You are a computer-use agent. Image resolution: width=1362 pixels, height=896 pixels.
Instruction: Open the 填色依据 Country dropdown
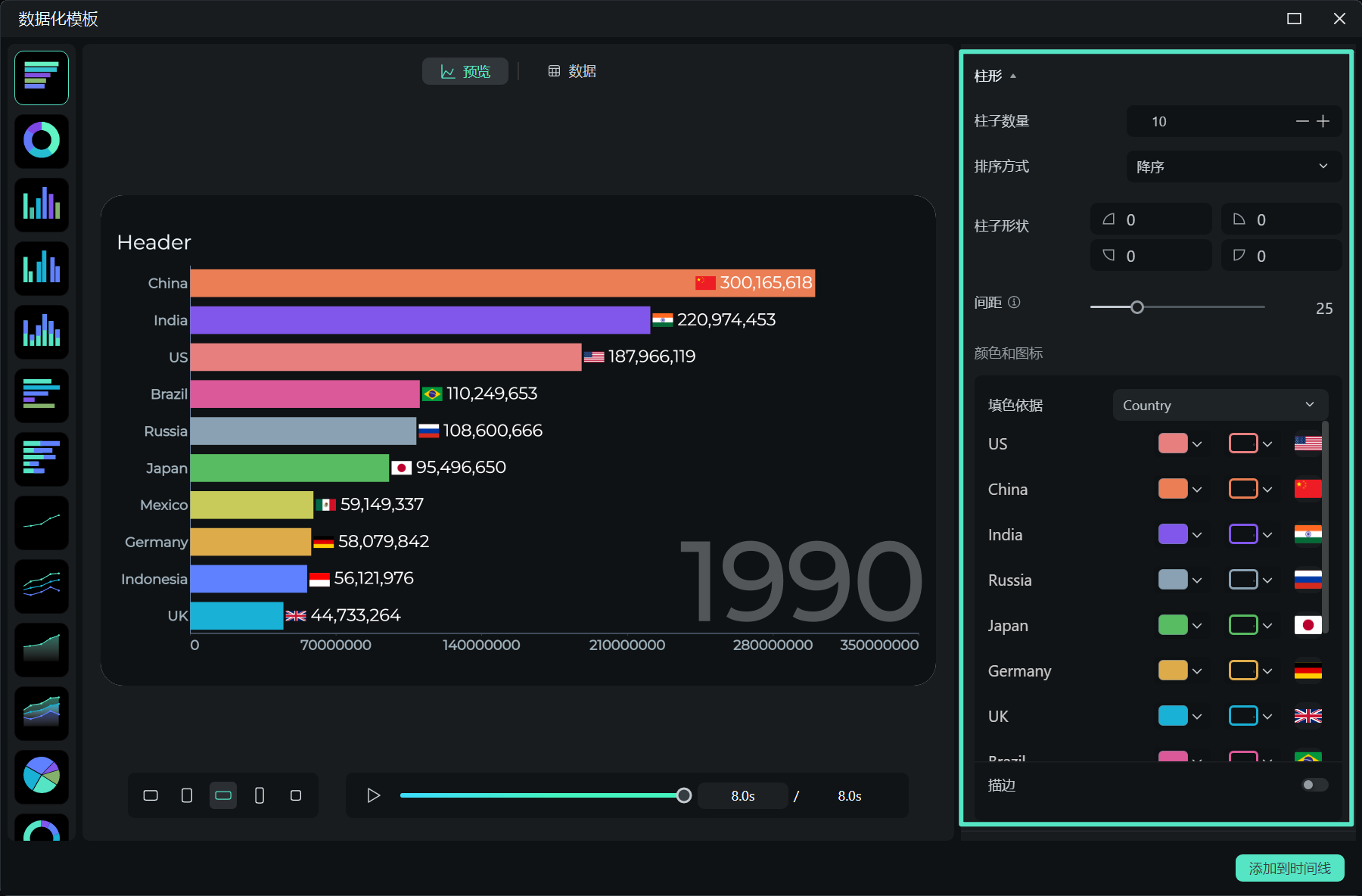pyautogui.click(x=1220, y=406)
